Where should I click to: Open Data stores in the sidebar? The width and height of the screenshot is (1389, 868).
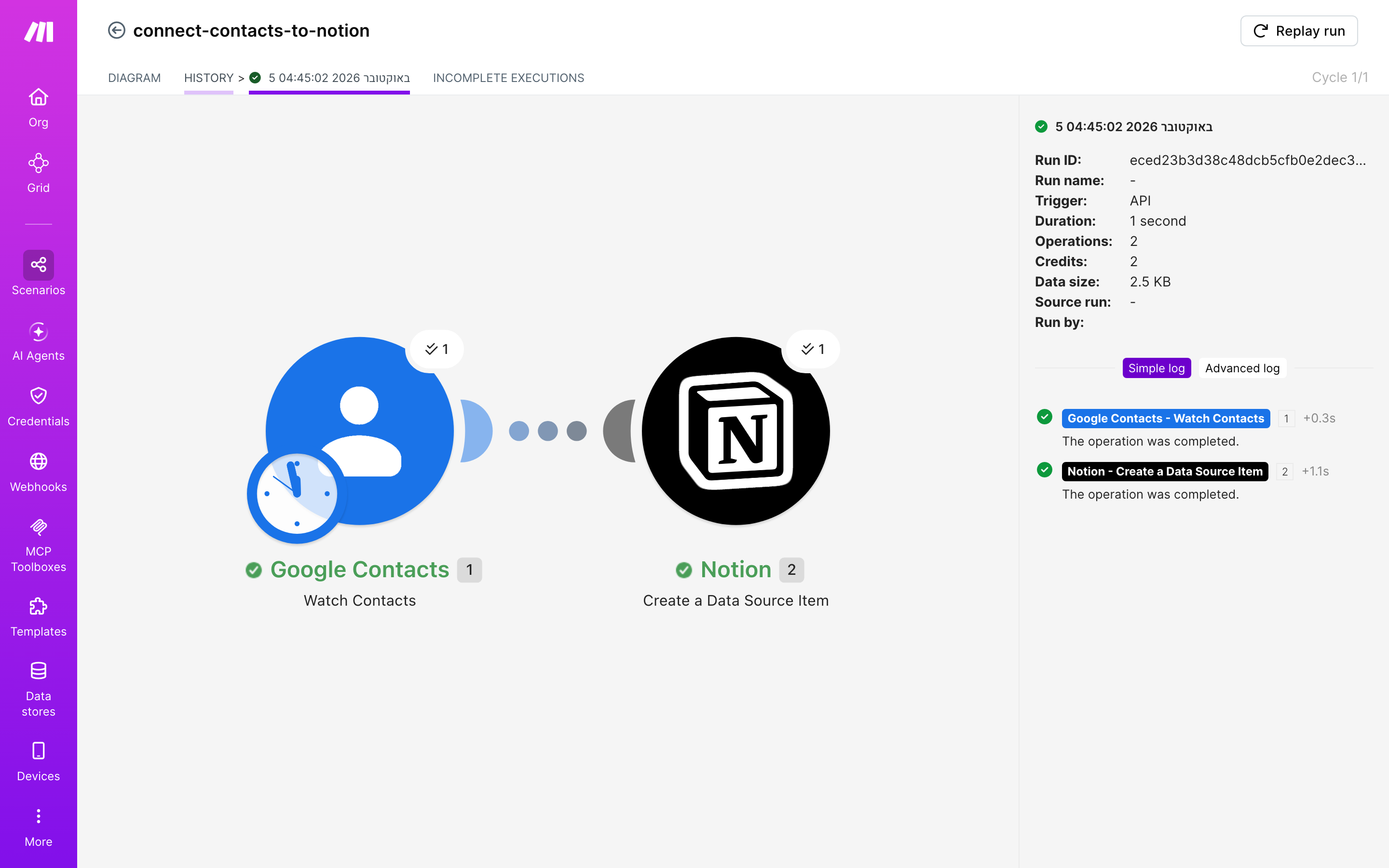point(39,690)
